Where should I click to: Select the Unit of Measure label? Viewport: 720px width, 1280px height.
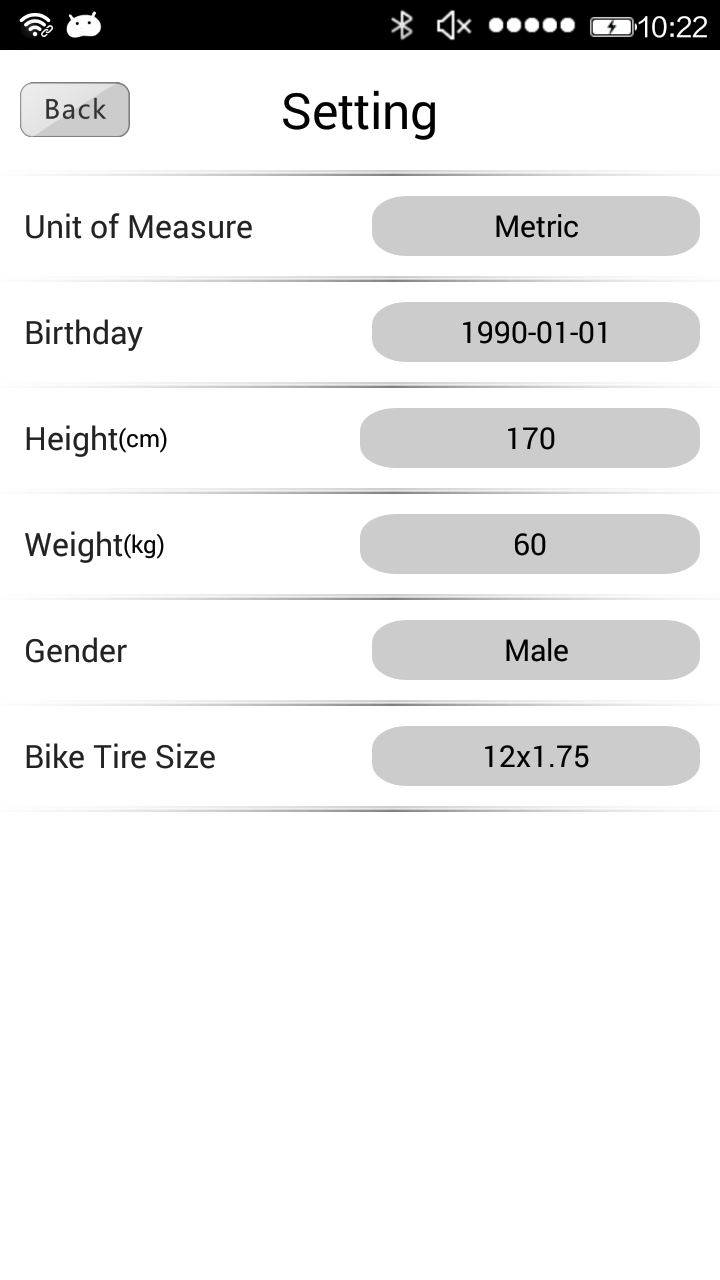[x=138, y=227]
